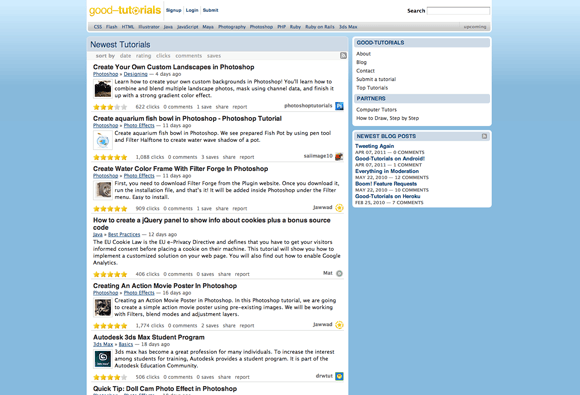Open Create Your Own Custom Landscapes title

(x=173, y=67)
